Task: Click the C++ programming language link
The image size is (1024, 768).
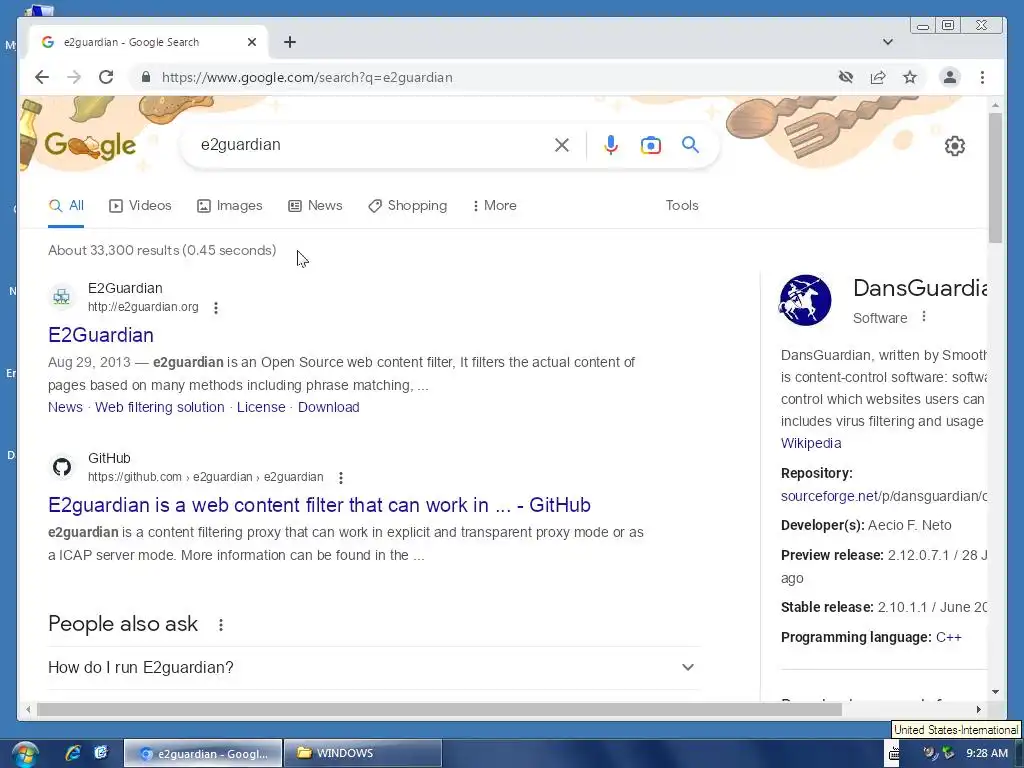Action: pos(948,637)
